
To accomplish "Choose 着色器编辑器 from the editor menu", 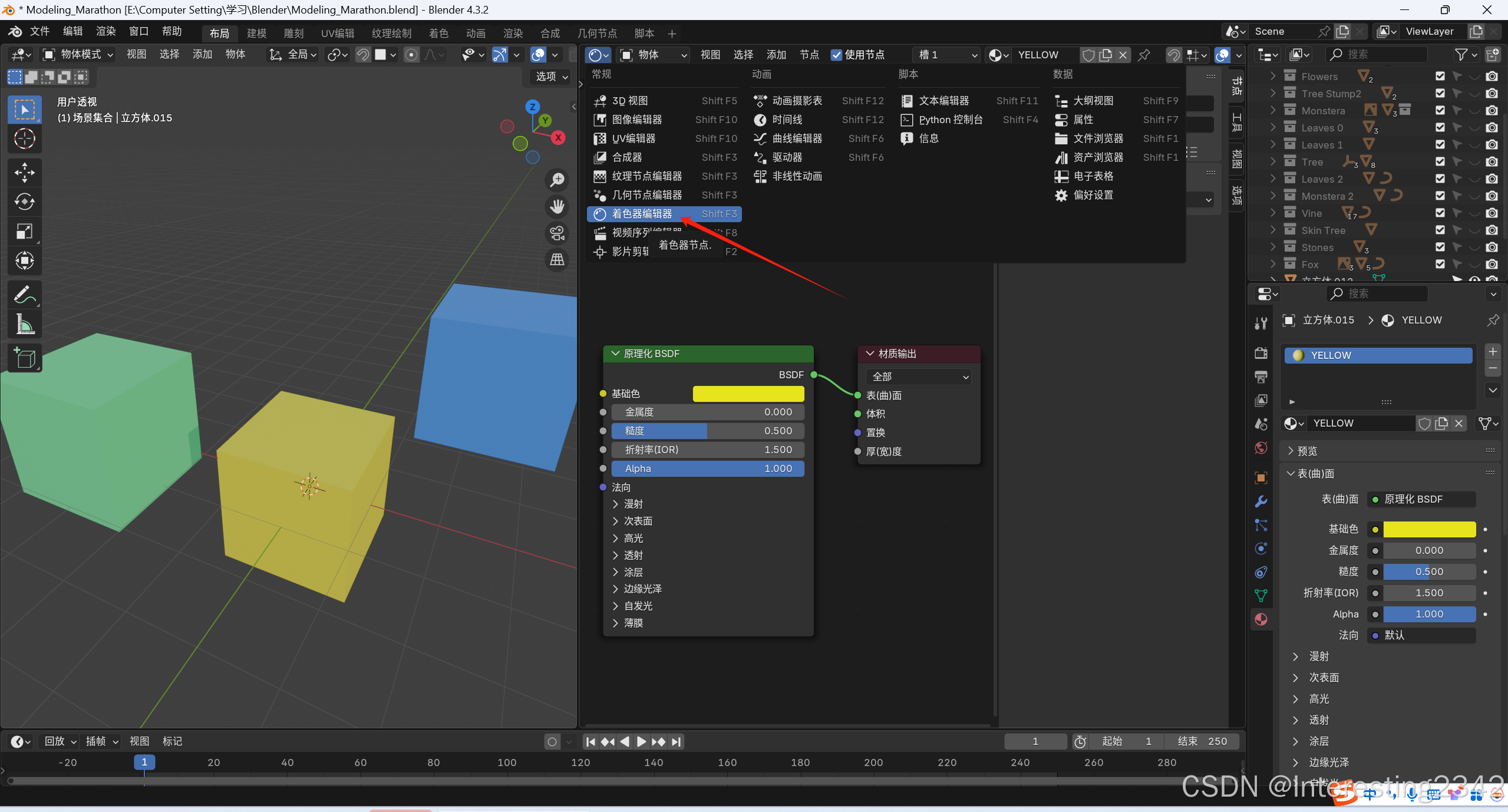I will (x=642, y=214).
